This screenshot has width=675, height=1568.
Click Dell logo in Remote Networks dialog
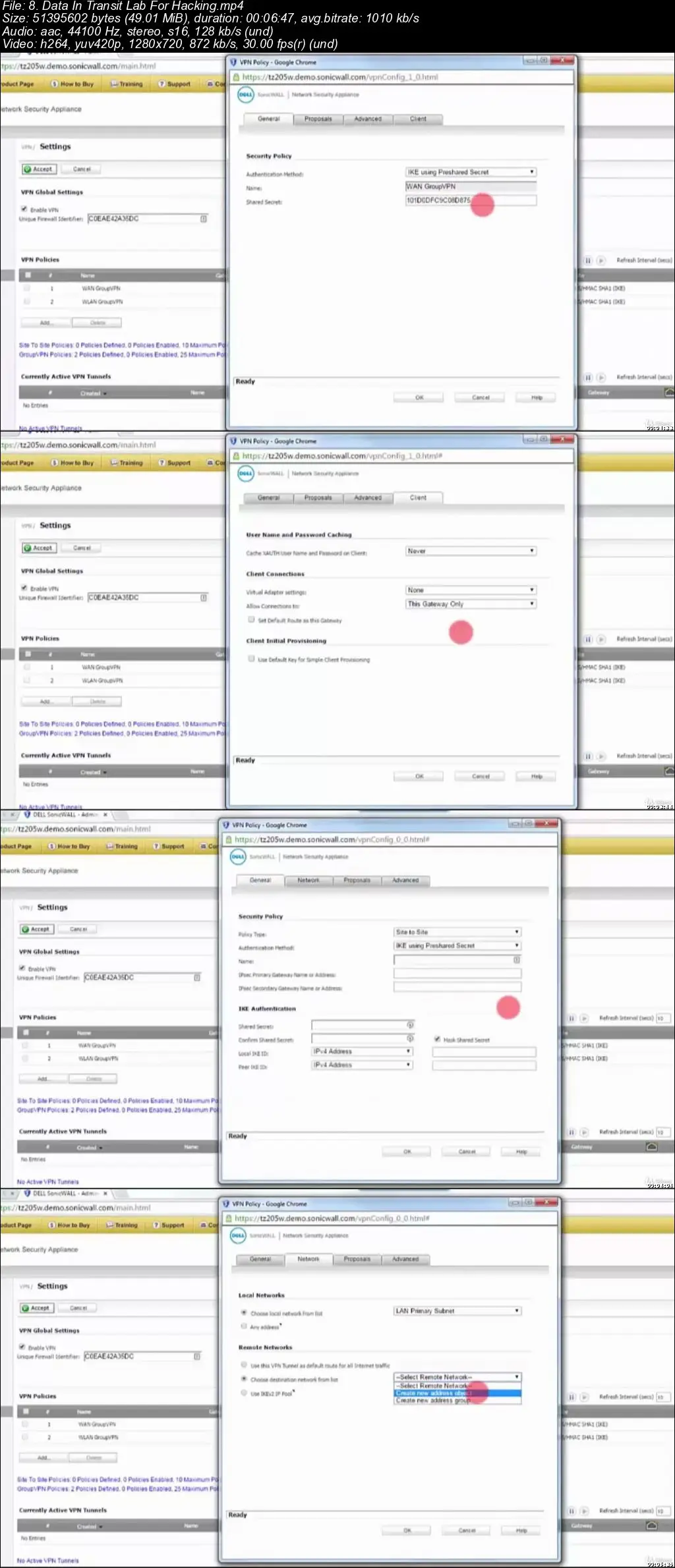click(x=237, y=1235)
